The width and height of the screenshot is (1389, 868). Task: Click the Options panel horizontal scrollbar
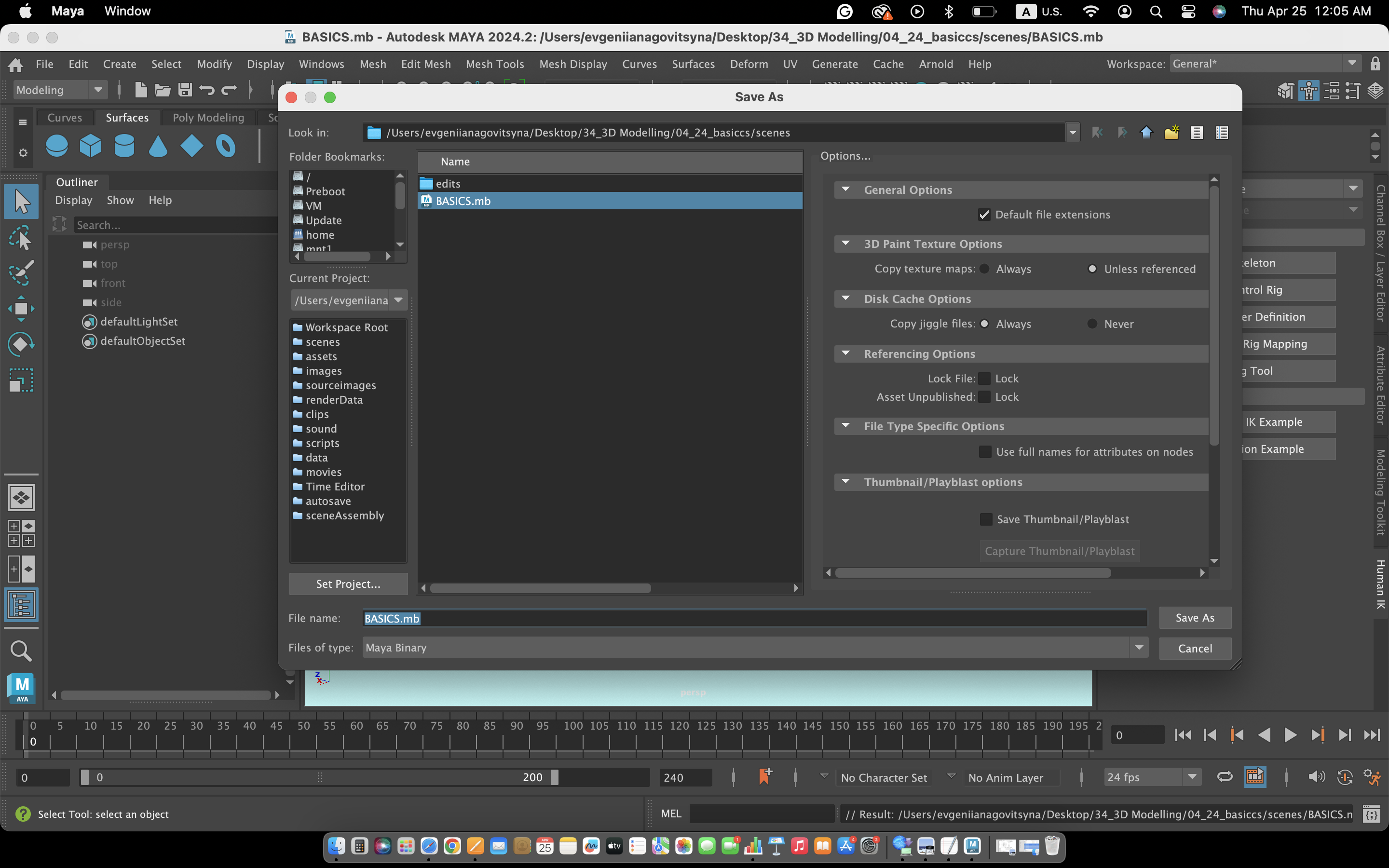972,573
